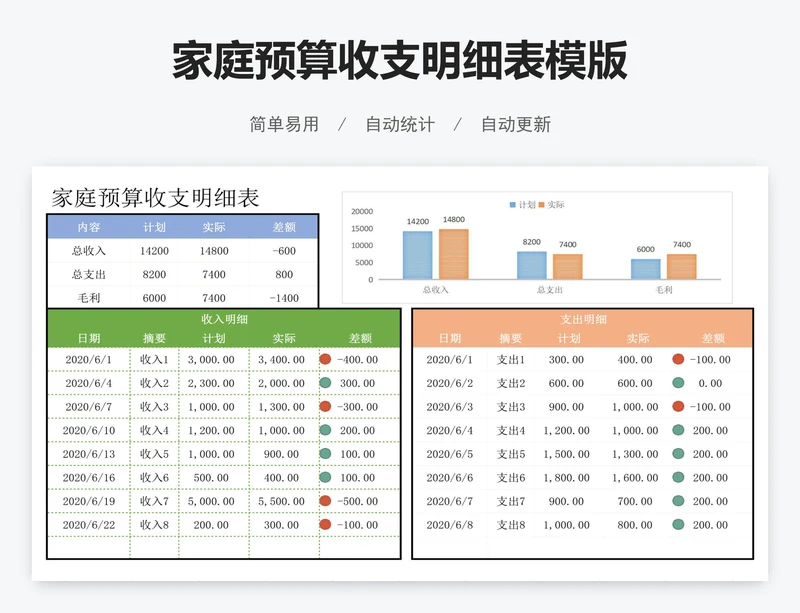Click the 内容 column header in summary table
The height and width of the screenshot is (613, 800).
coord(89,227)
